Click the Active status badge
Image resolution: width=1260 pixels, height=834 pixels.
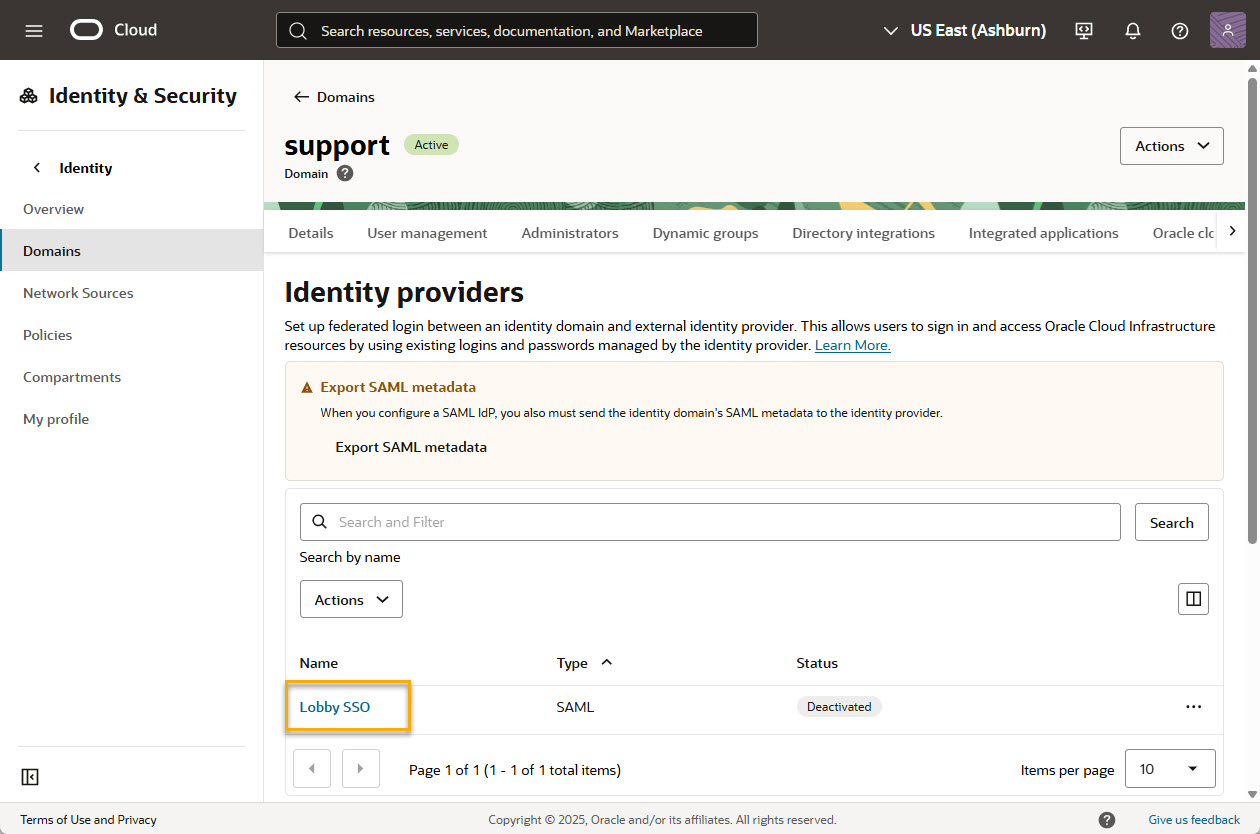[431, 145]
